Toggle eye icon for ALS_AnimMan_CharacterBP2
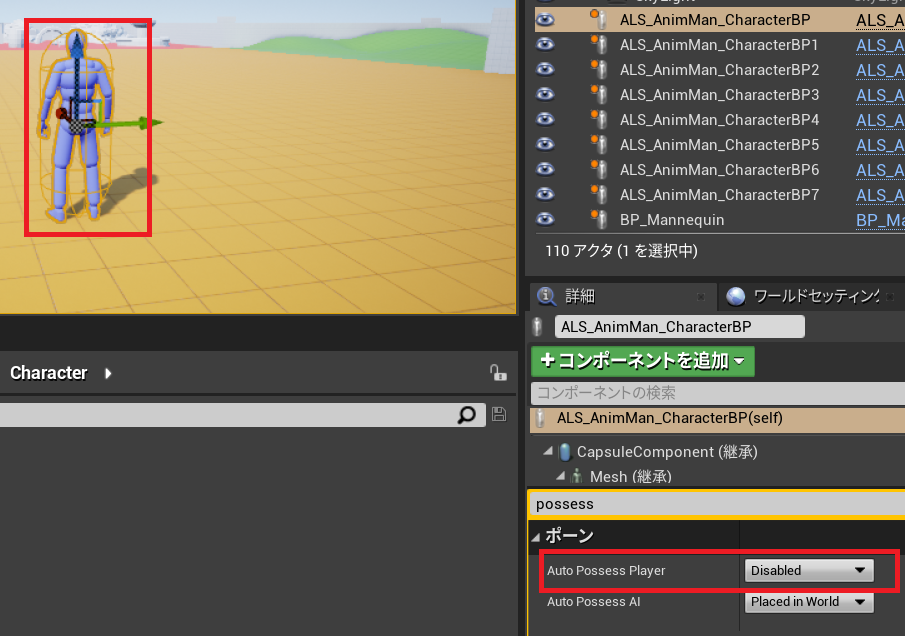This screenshot has width=905, height=636. point(545,69)
